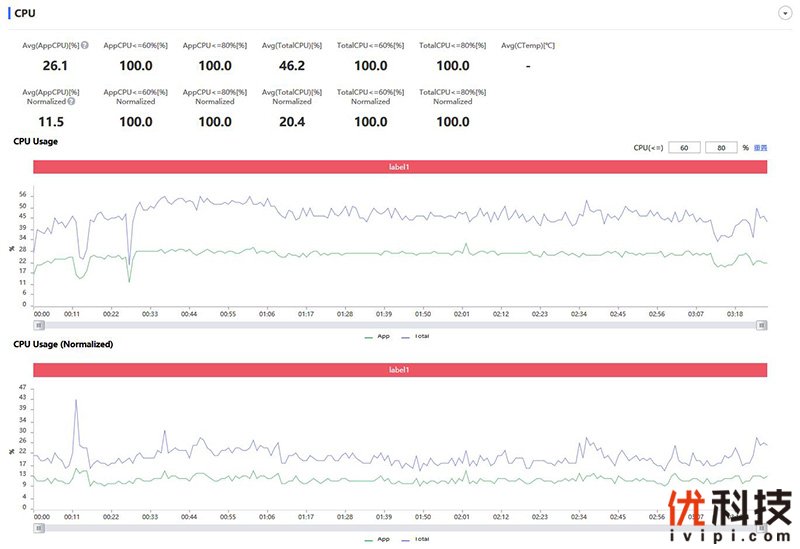Click right zoom handle of CPU Usage timeline
This screenshot has width=800, height=549.
point(762,325)
